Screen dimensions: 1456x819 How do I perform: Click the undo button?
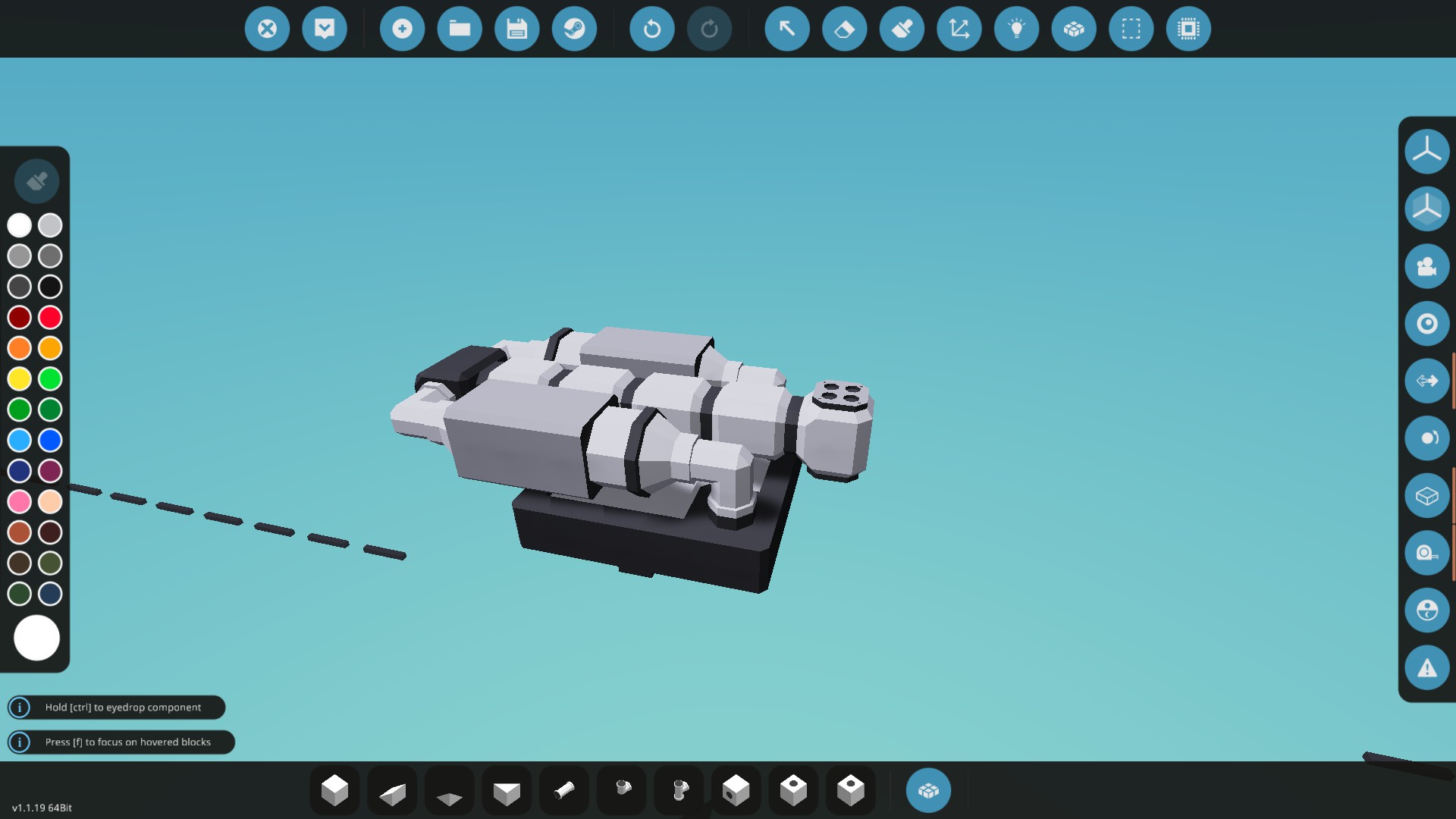651,29
